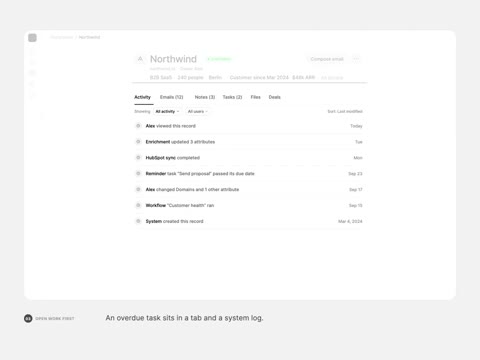Open the Files tab

click(x=255, y=97)
